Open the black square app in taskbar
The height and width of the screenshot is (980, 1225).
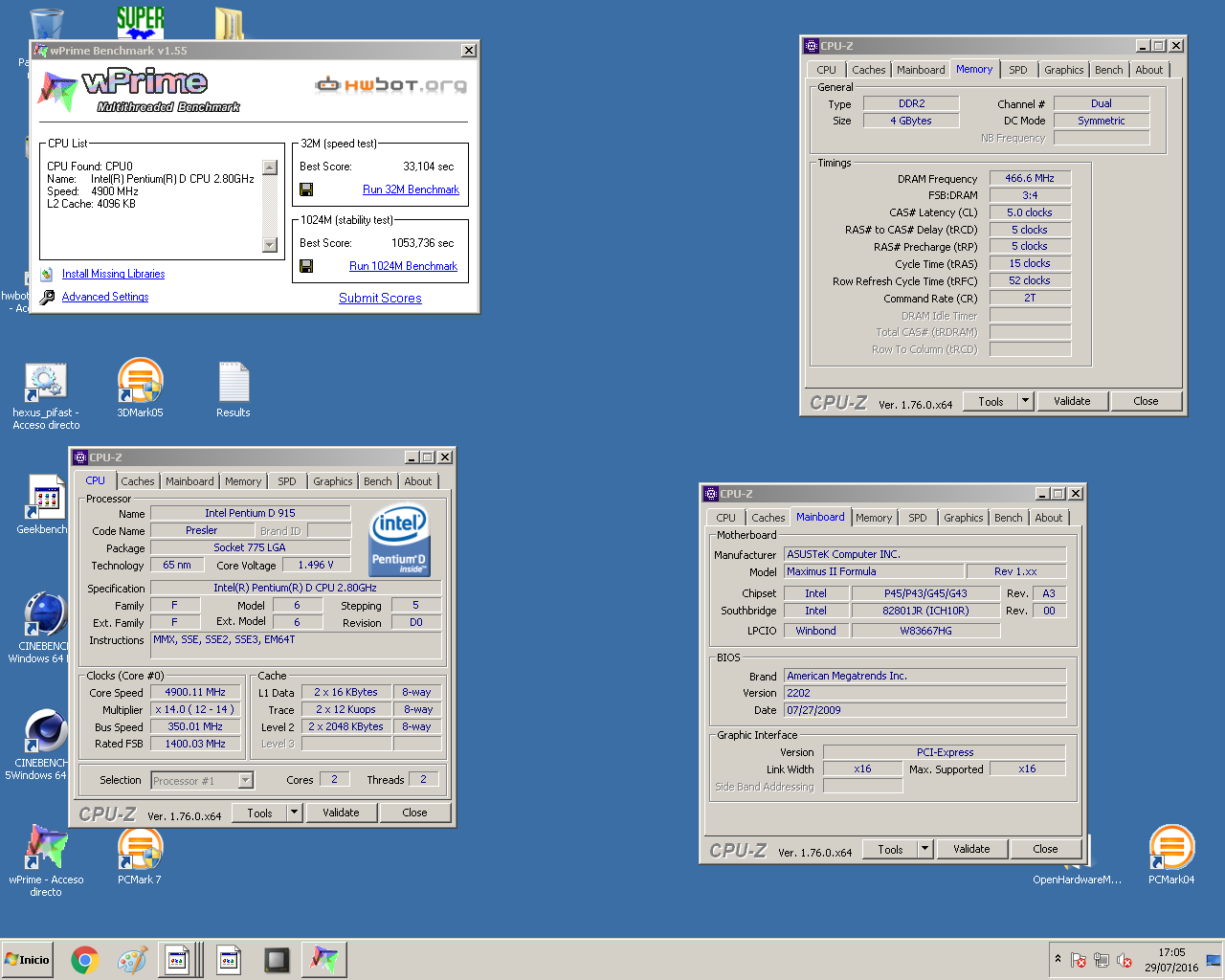pos(277,960)
